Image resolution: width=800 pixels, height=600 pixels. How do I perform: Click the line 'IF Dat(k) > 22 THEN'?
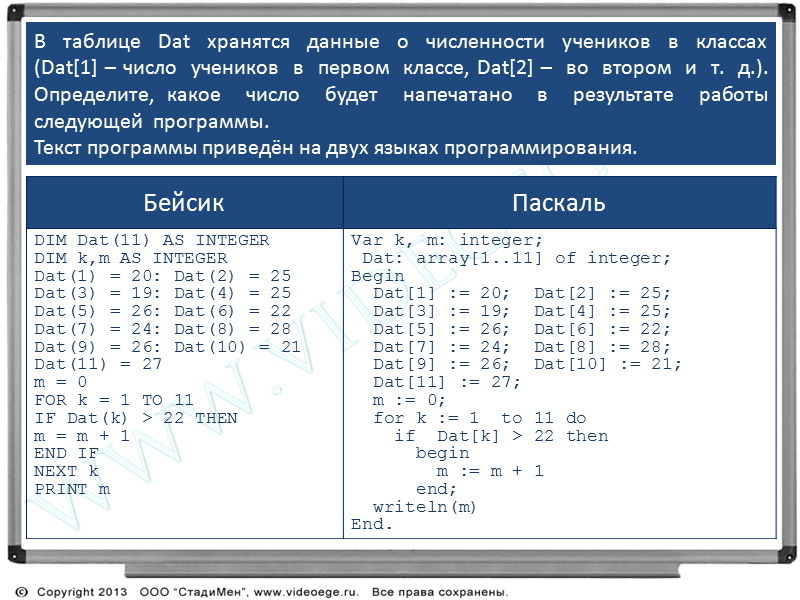coord(136,418)
